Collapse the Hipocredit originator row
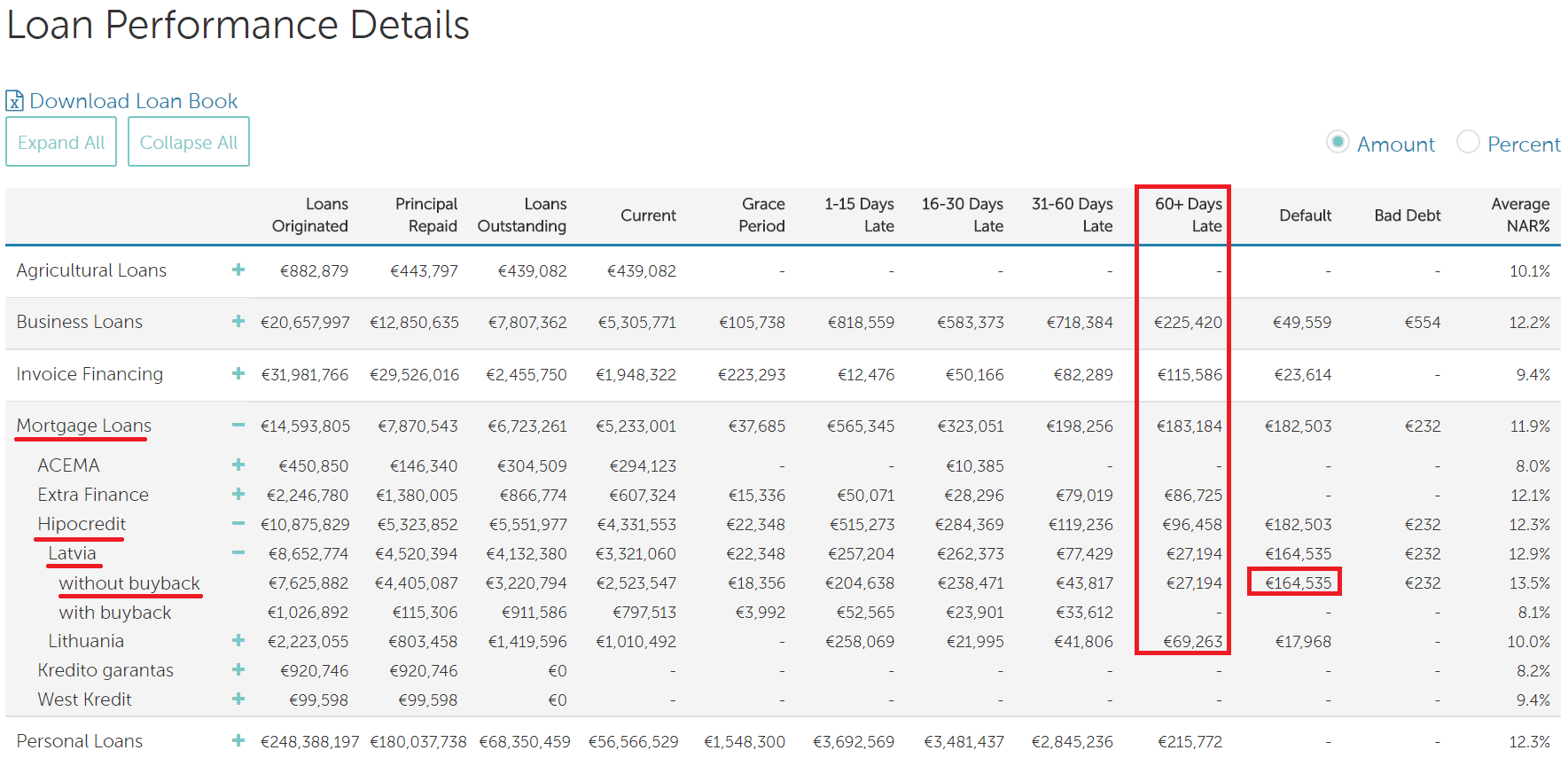The image size is (1568, 766). pyautogui.click(x=238, y=523)
